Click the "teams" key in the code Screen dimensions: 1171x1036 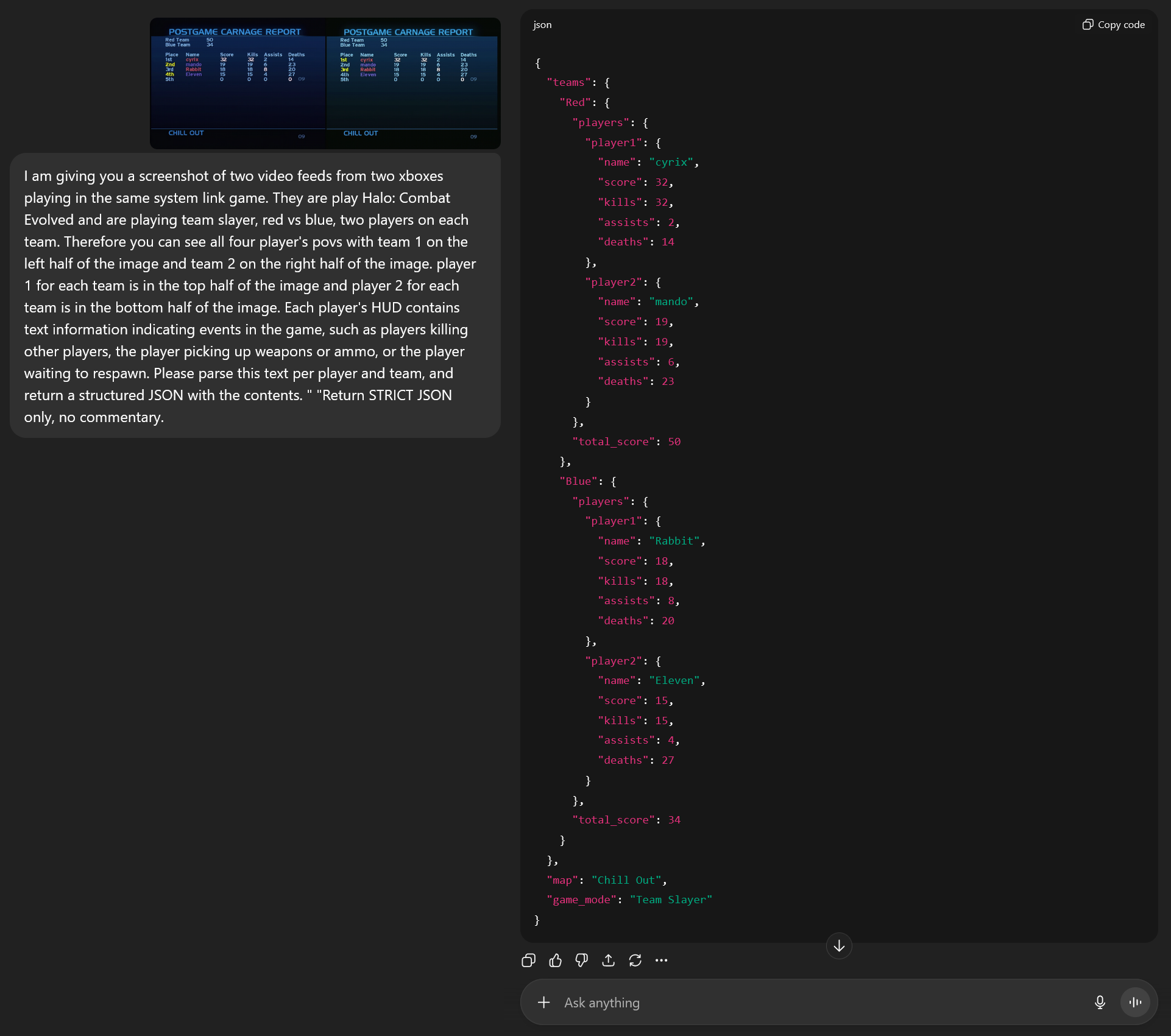(568, 83)
